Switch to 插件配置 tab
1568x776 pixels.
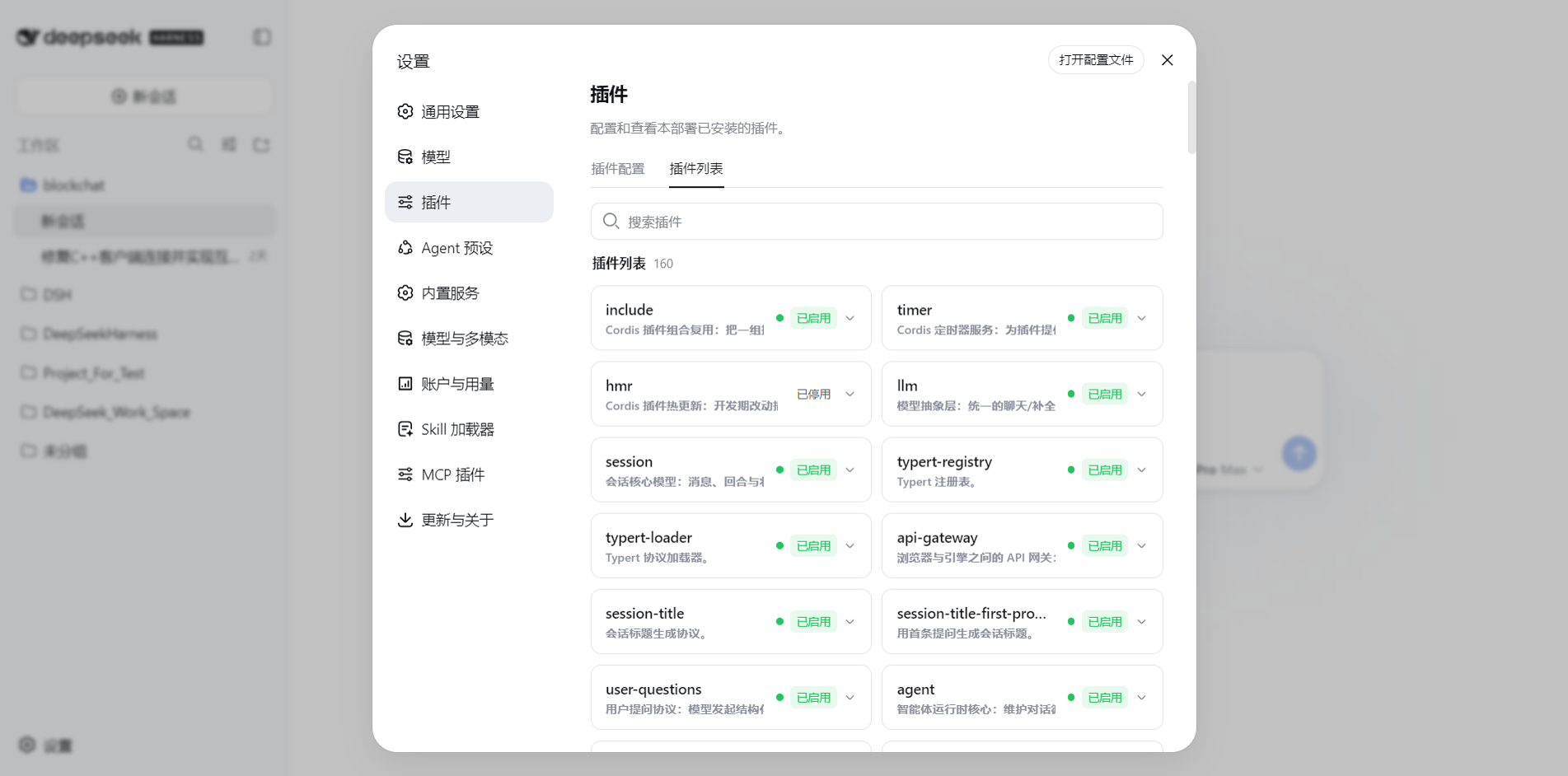point(618,169)
